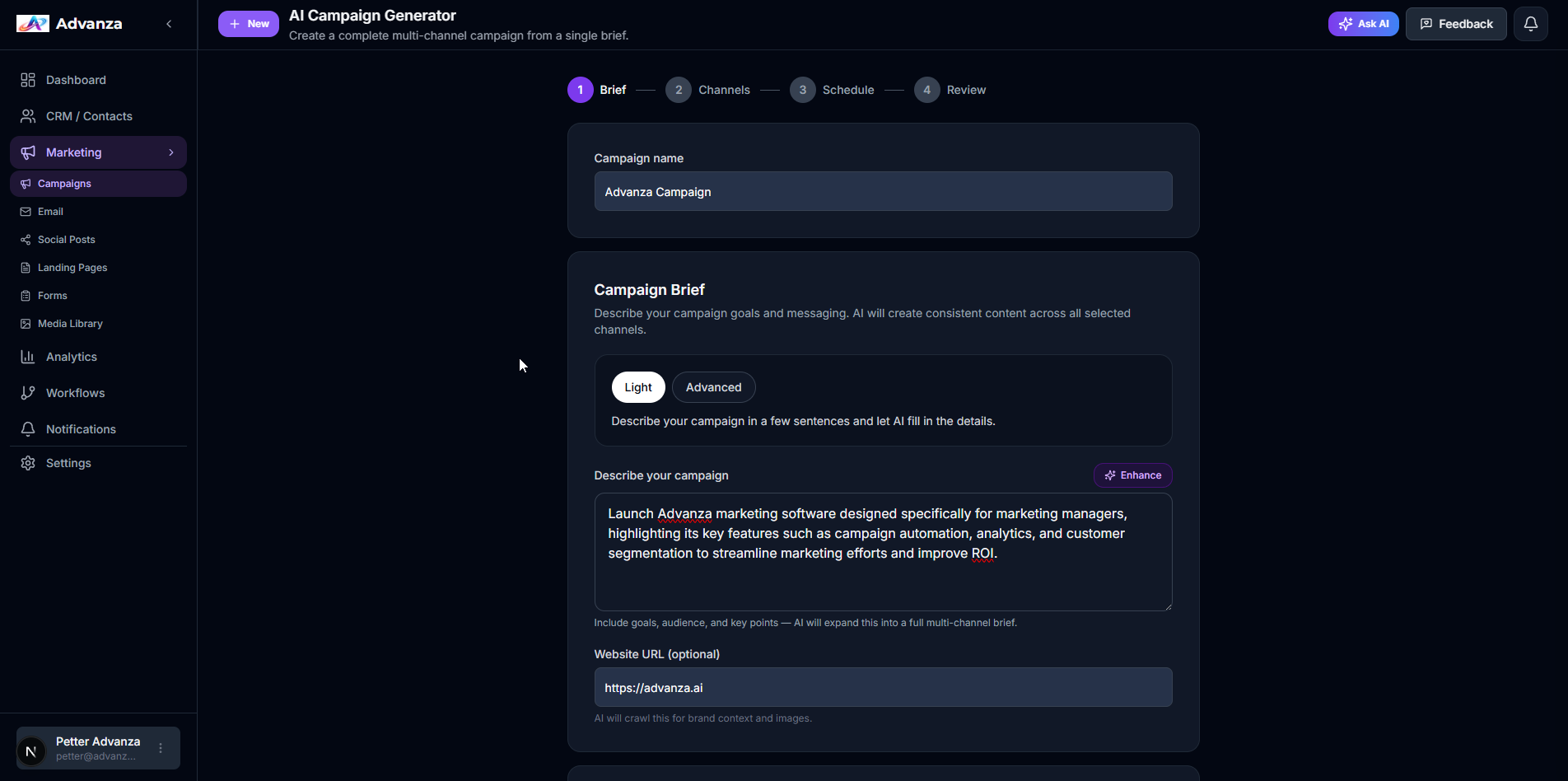Viewport: 1568px width, 781px height.
Task: Click the Website URL input field
Action: click(883, 687)
